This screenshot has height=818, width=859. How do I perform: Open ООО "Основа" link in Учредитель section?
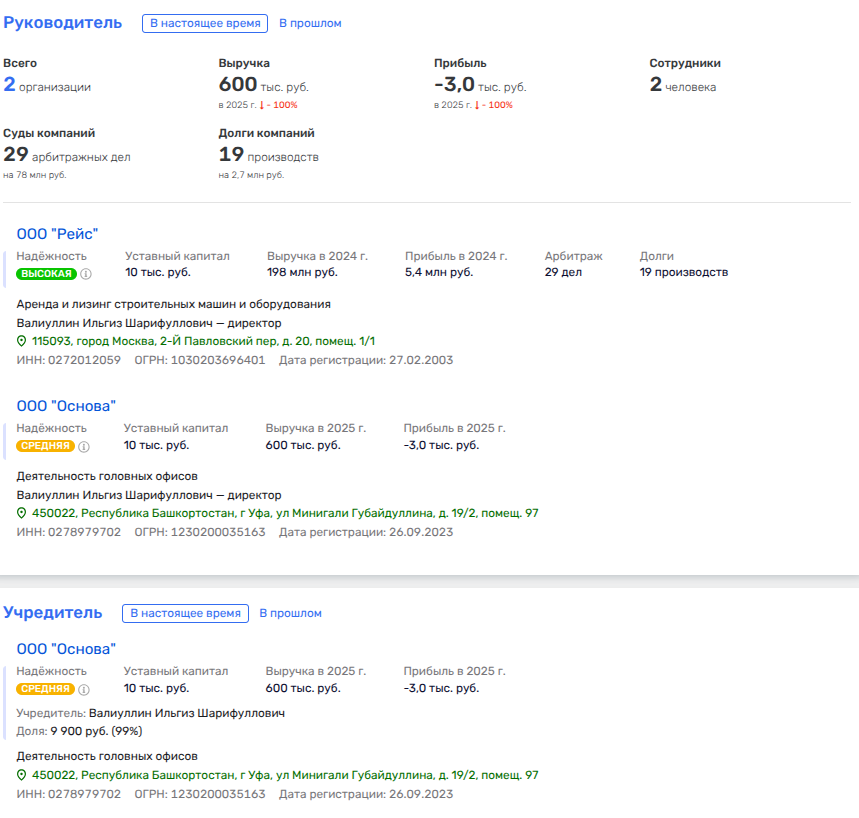tap(66, 649)
